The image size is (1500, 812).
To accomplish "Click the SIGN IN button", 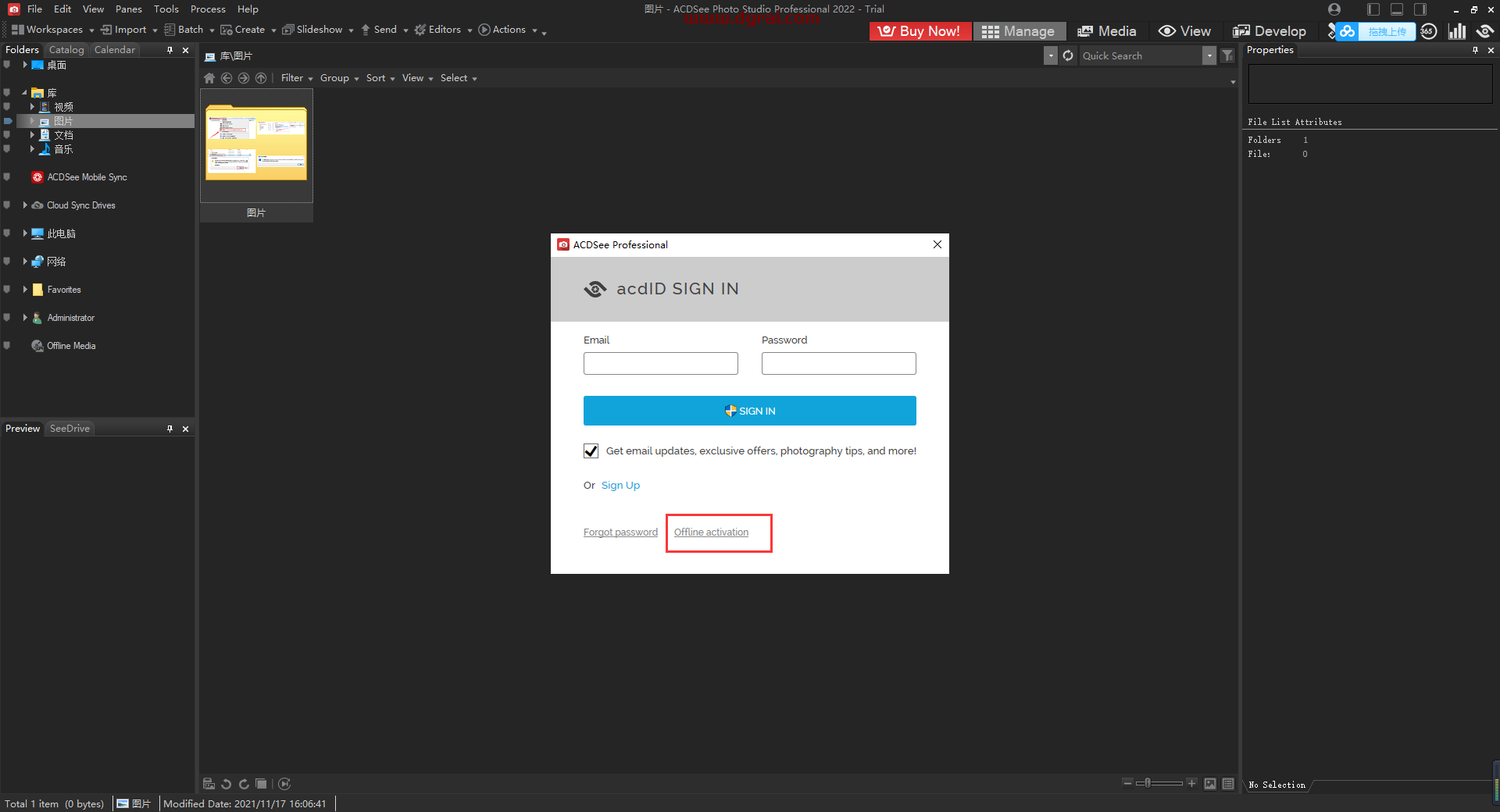I will 749,411.
